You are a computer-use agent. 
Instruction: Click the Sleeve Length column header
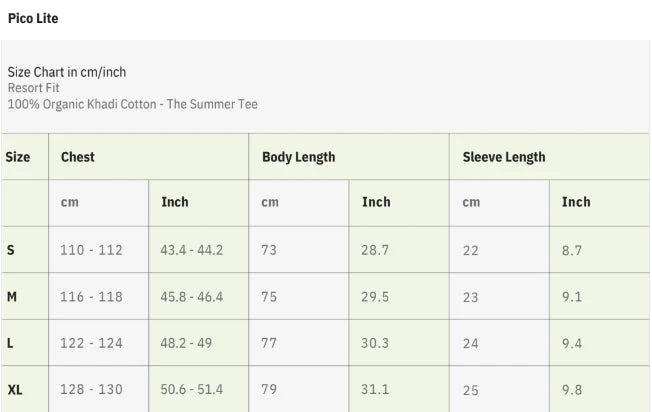pyautogui.click(x=504, y=157)
